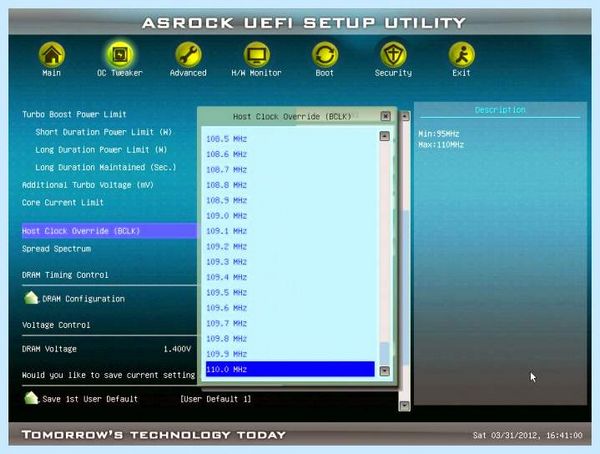Click the DRAM Configuration house icon
The width and height of the screenshot is (600, 454).
(31, 298)
